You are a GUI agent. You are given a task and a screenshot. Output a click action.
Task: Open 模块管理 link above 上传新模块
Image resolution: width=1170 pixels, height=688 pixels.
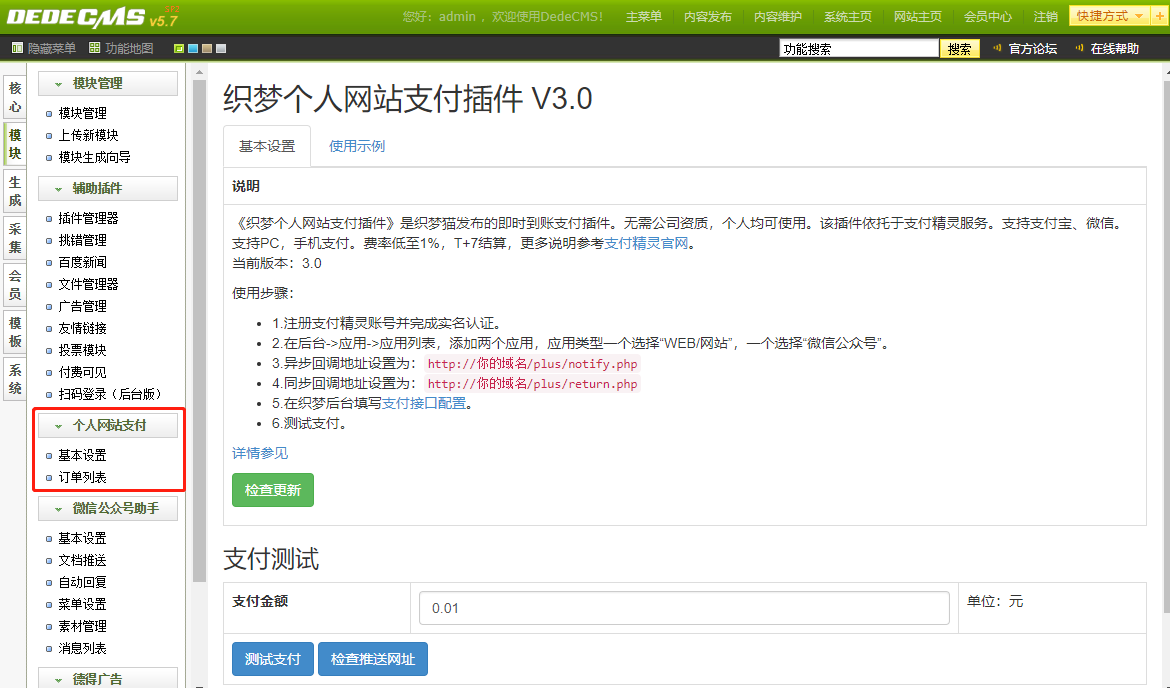pyautogui.click(x=83, y=113)
